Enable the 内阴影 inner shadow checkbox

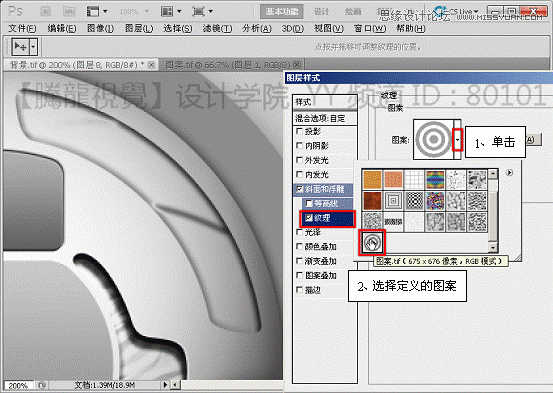(299, 145)
